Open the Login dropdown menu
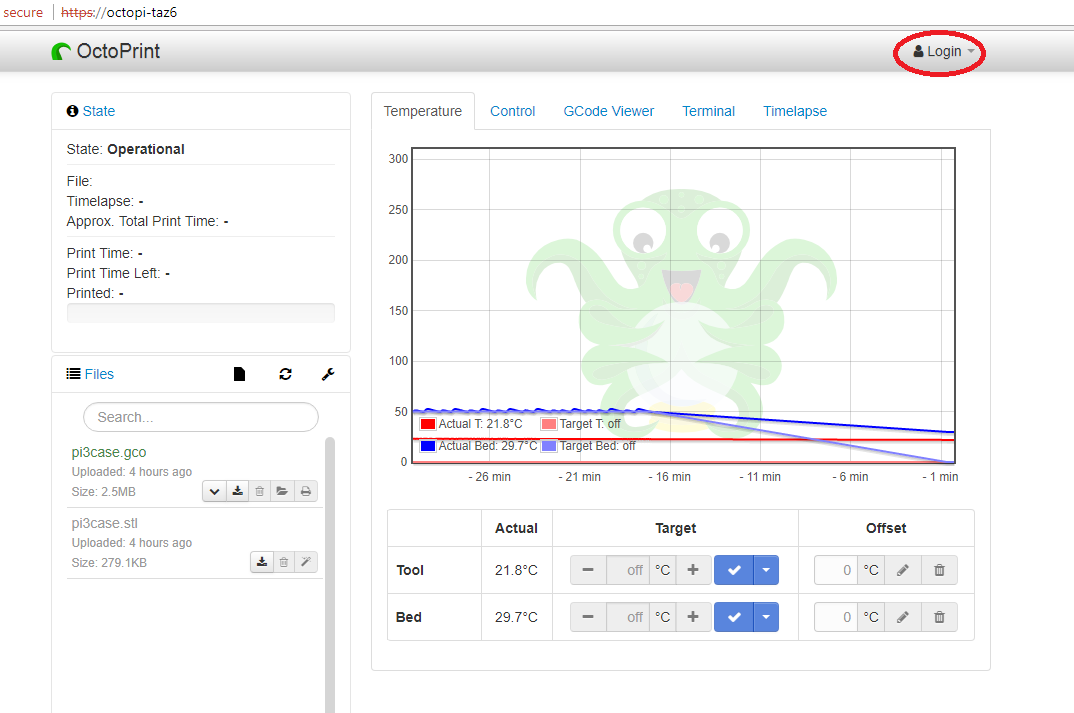This screenshot has width=1074, height=713. click(943, 51)
